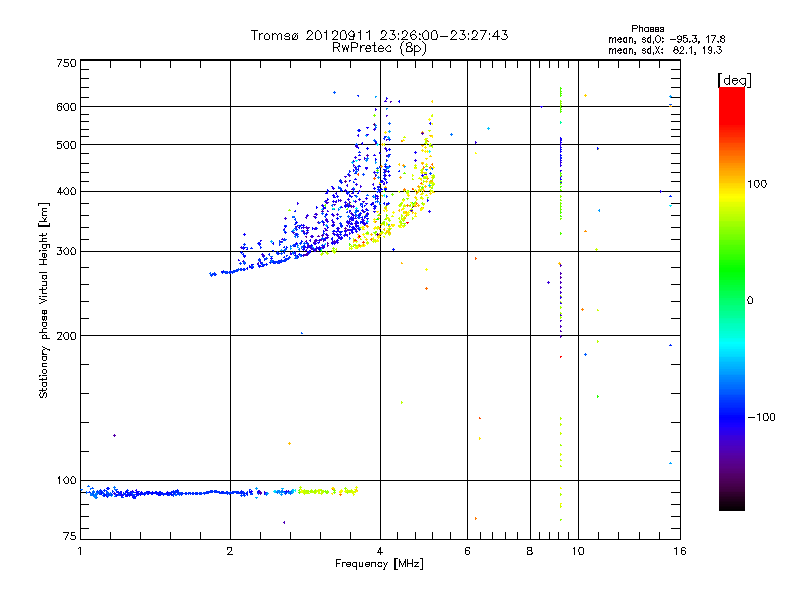Click the '-100' colorbar tick label
Viewport: 800px width, 600px height.
coord(762,417)
